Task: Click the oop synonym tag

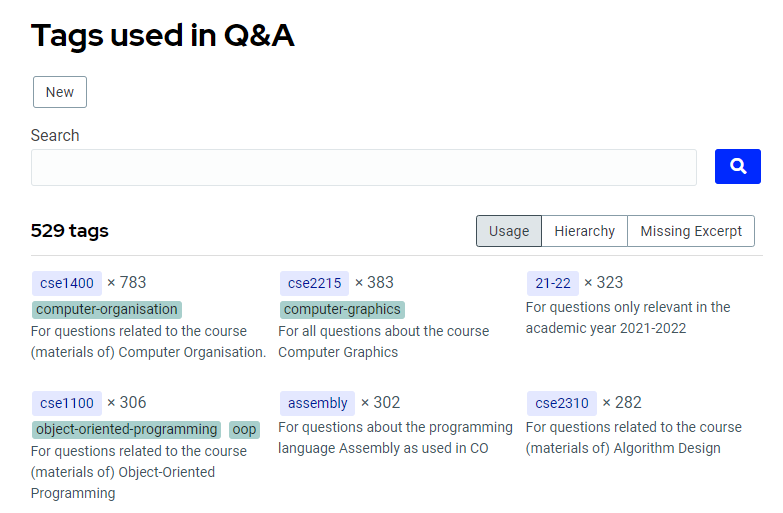Action: pyautogui.click(x=244, y=429)
